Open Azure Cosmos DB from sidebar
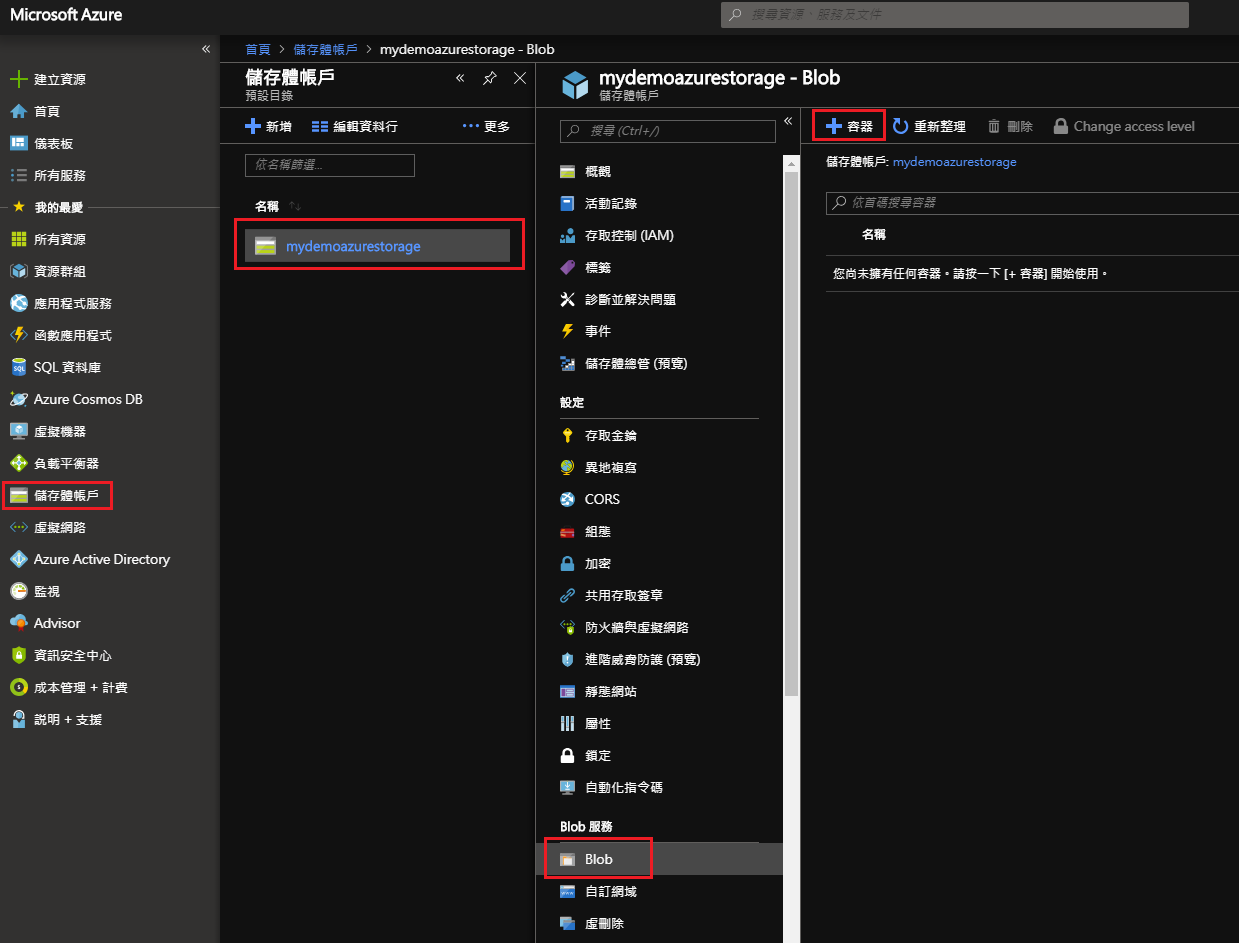Screen dimensions: 1239x943 pos(88,399)
